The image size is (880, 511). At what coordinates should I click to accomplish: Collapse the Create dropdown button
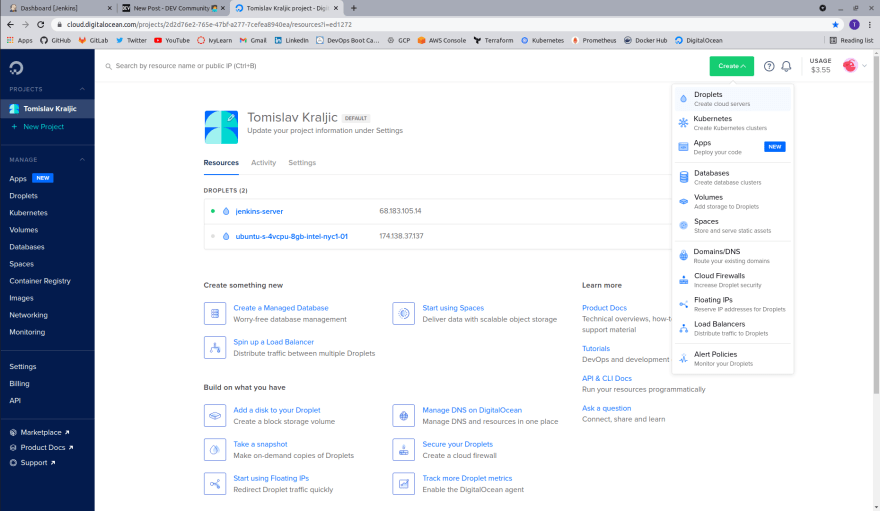tap(731, 66)
